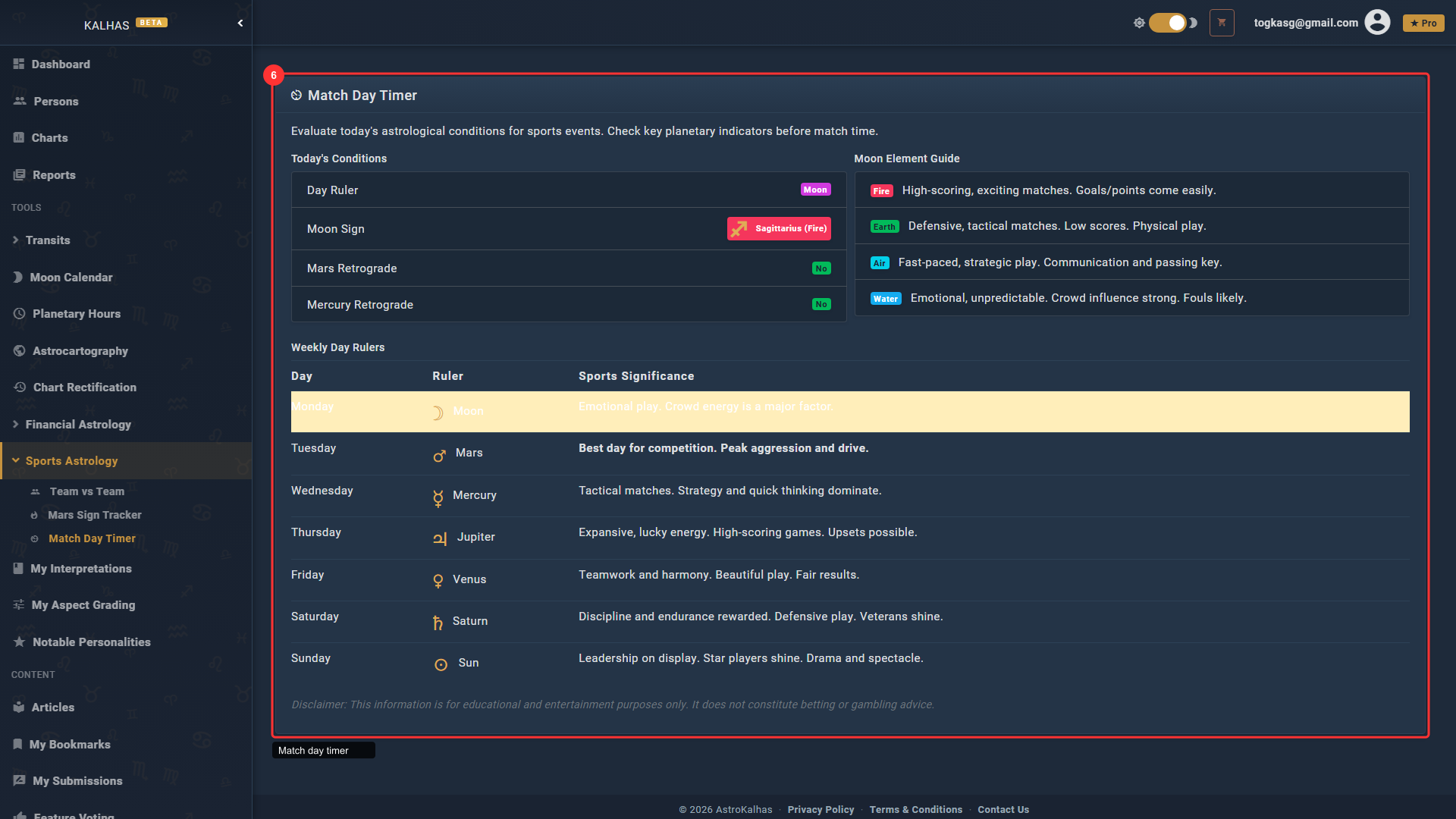Expand the Financial Astrology section

click(x=78, y=425)
